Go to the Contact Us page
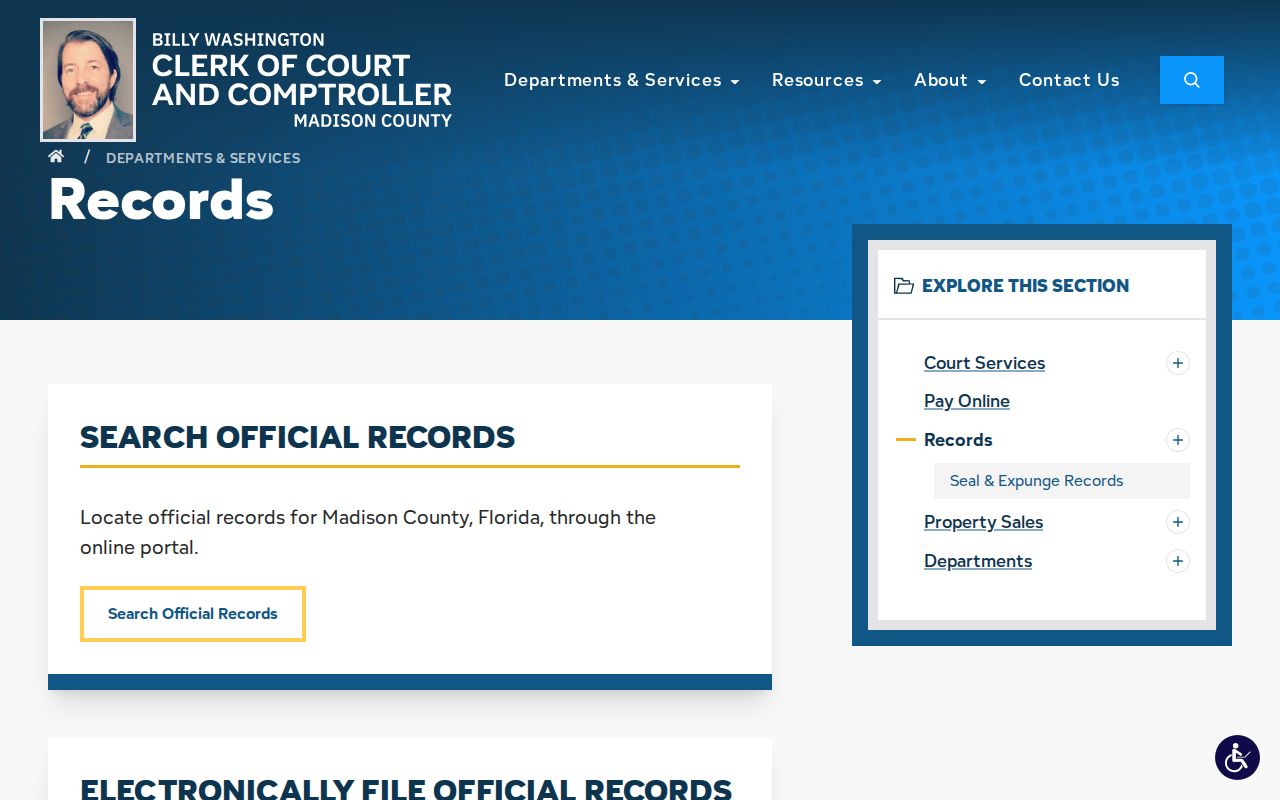The width and height of the screenshot is (1280, 800). [1069, 80]
